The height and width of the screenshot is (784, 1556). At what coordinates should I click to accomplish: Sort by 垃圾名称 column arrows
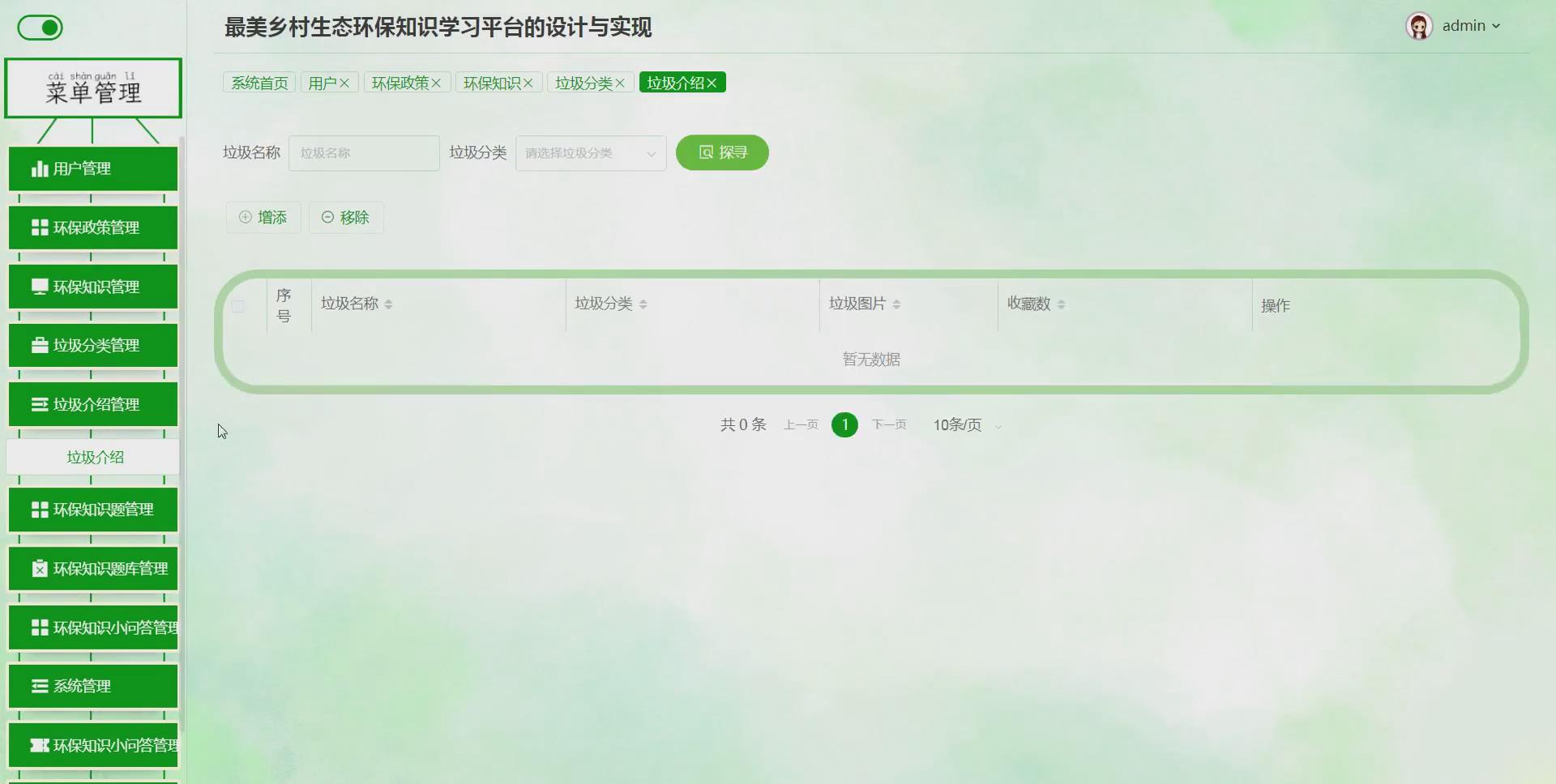388,305
